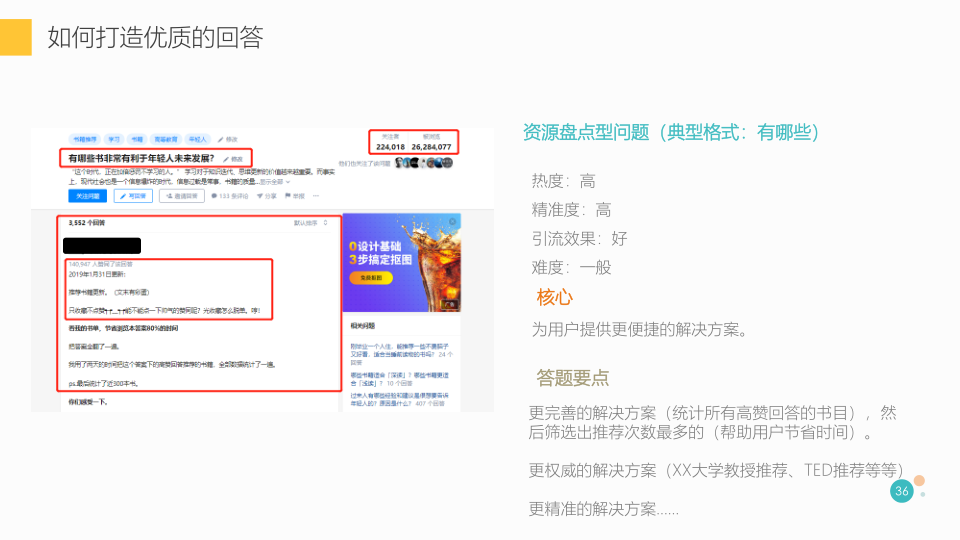Click the 2019年1月31日更新 line
Image resolution: width=960 pixels, height=540 pixels.
click(97, 274)
